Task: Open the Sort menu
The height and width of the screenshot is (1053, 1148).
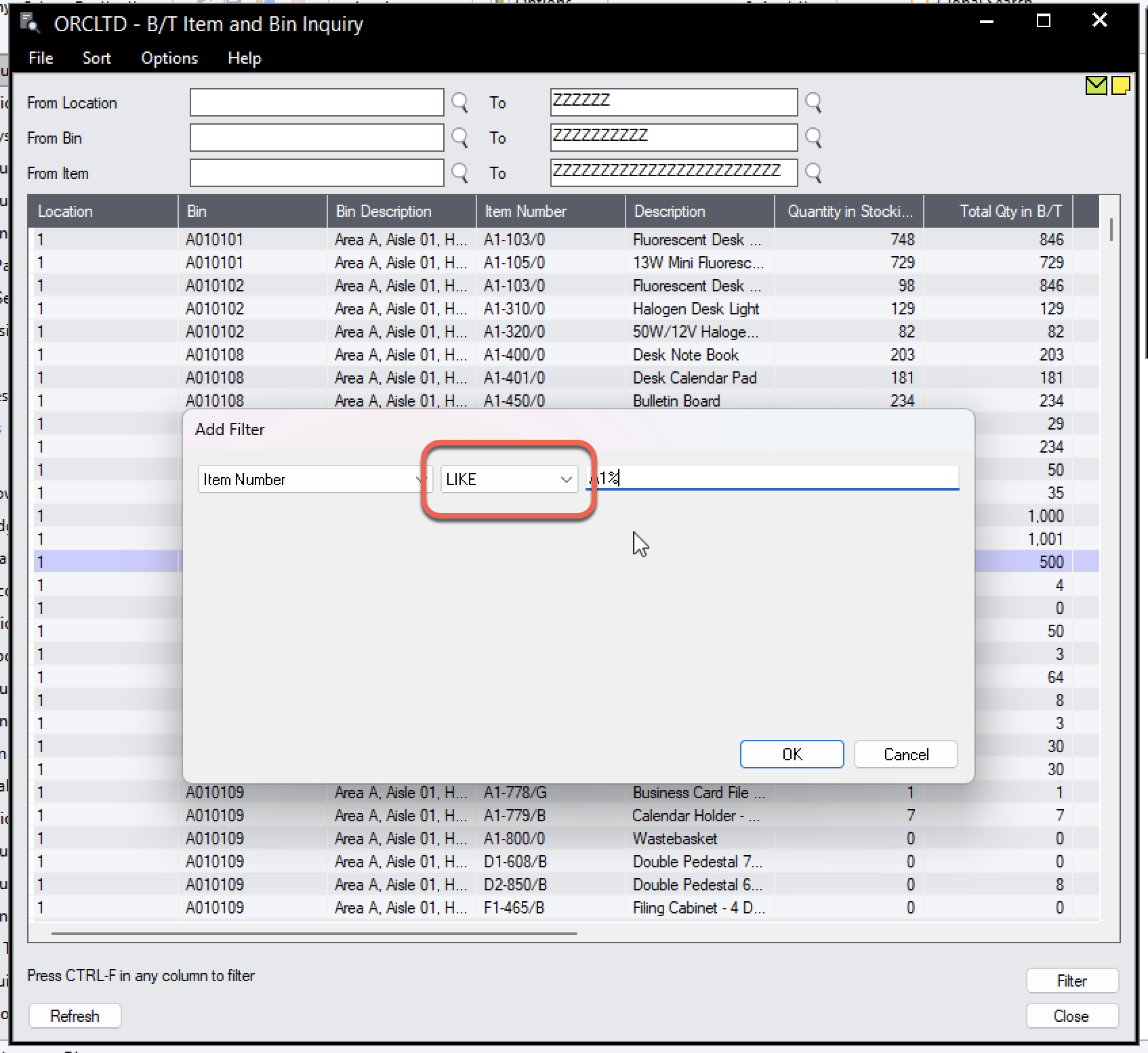Action: [x=96, y=58]
